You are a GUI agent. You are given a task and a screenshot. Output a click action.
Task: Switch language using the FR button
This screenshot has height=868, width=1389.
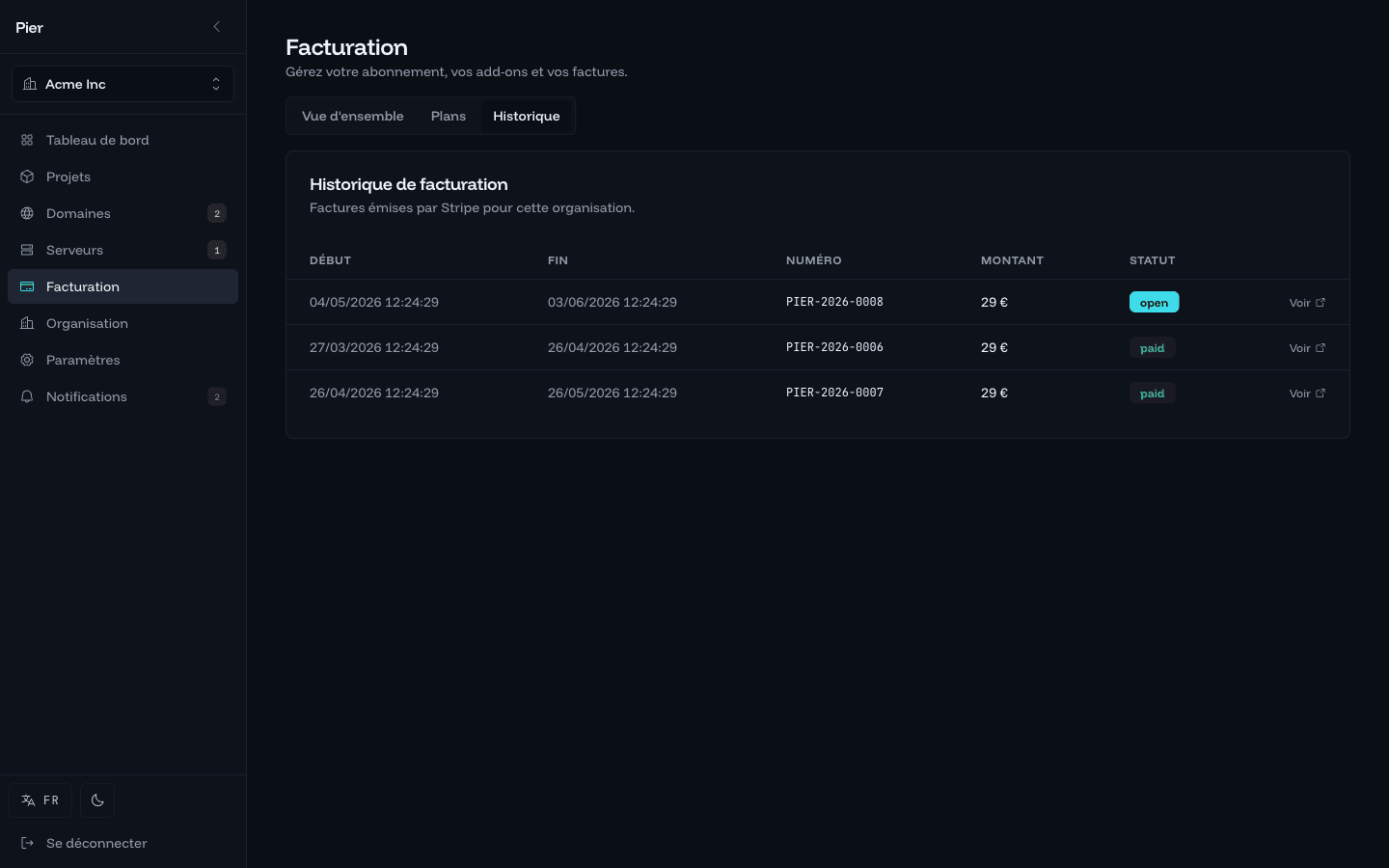41,800
